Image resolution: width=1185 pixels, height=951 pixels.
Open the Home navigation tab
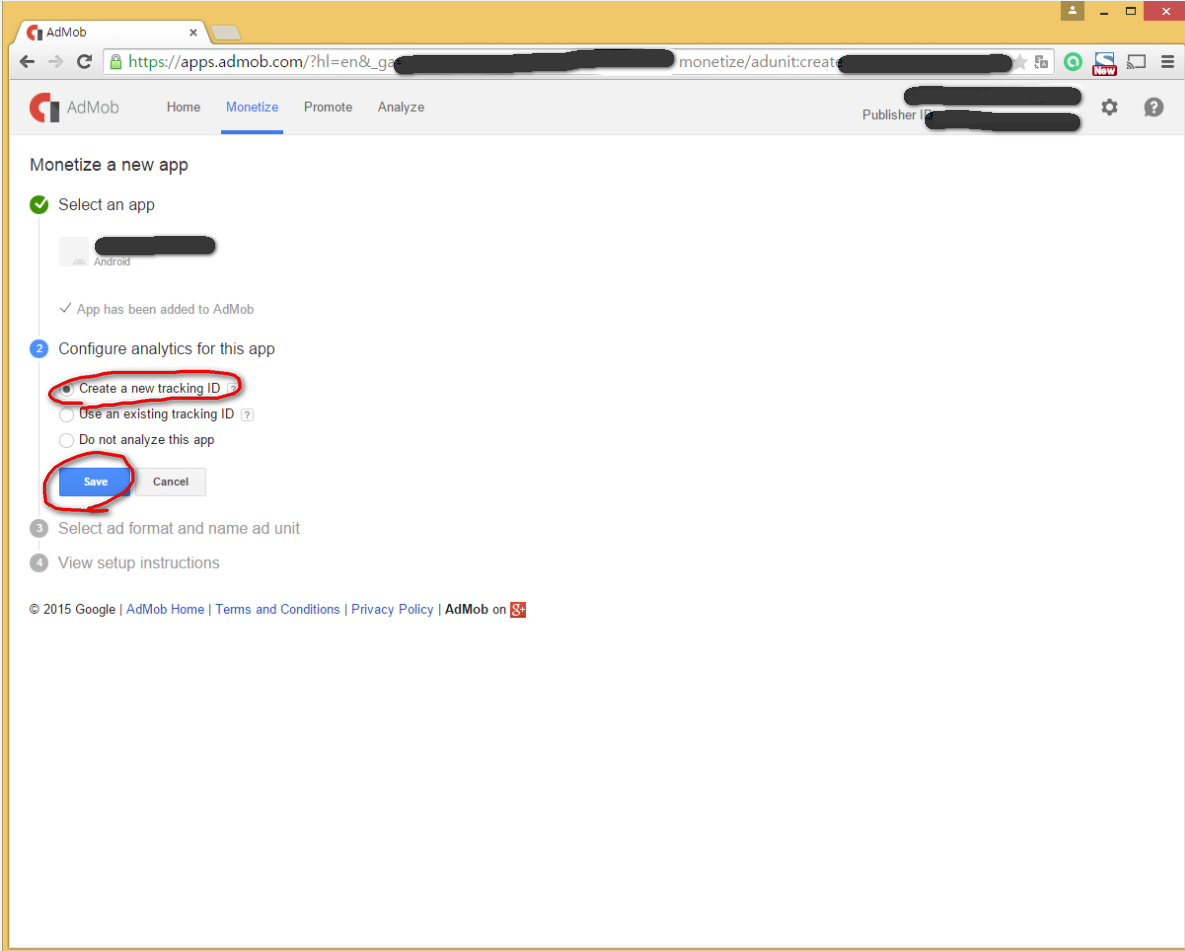[x=184, y=107]
